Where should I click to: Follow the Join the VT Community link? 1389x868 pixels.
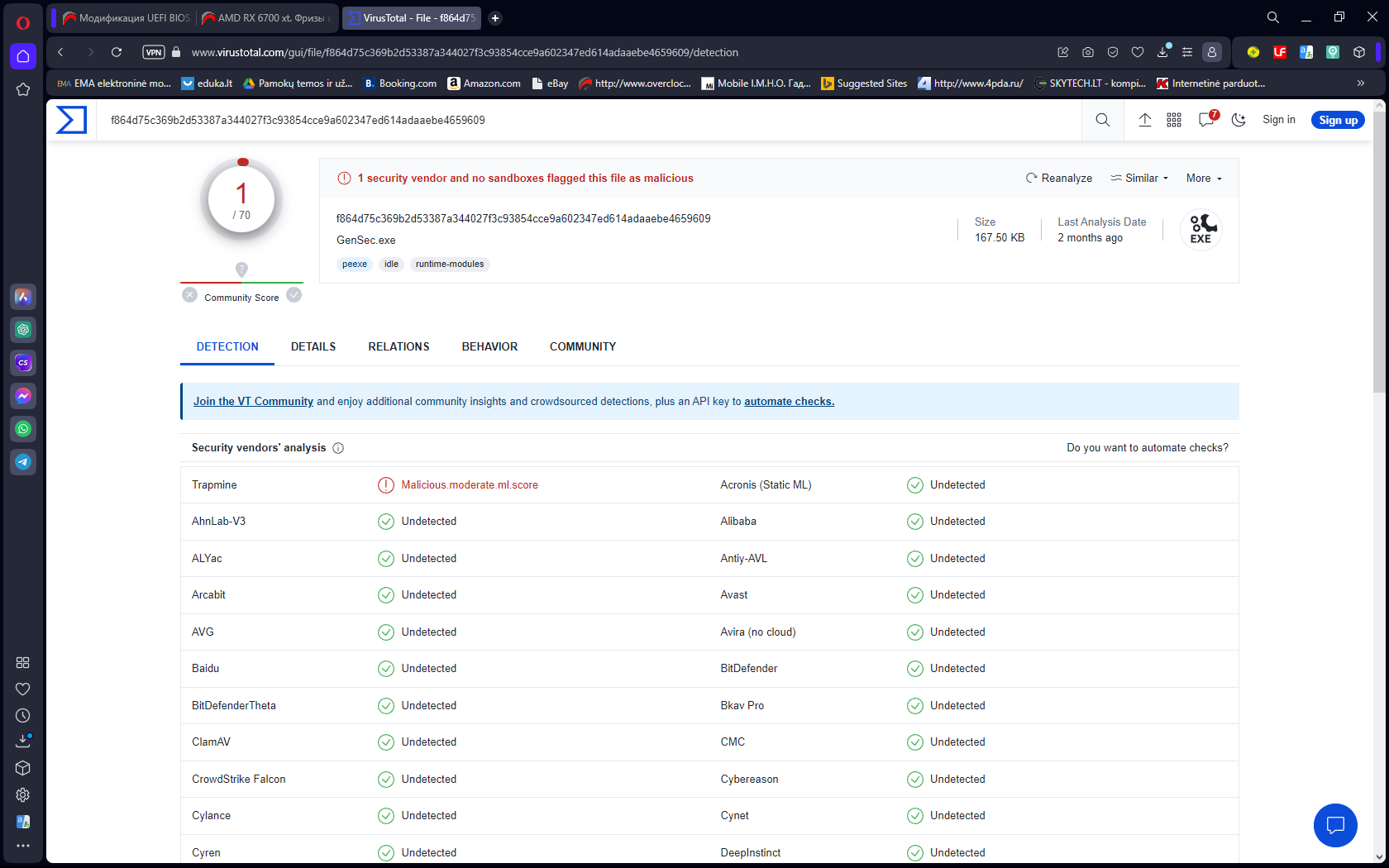pos(253,402)
